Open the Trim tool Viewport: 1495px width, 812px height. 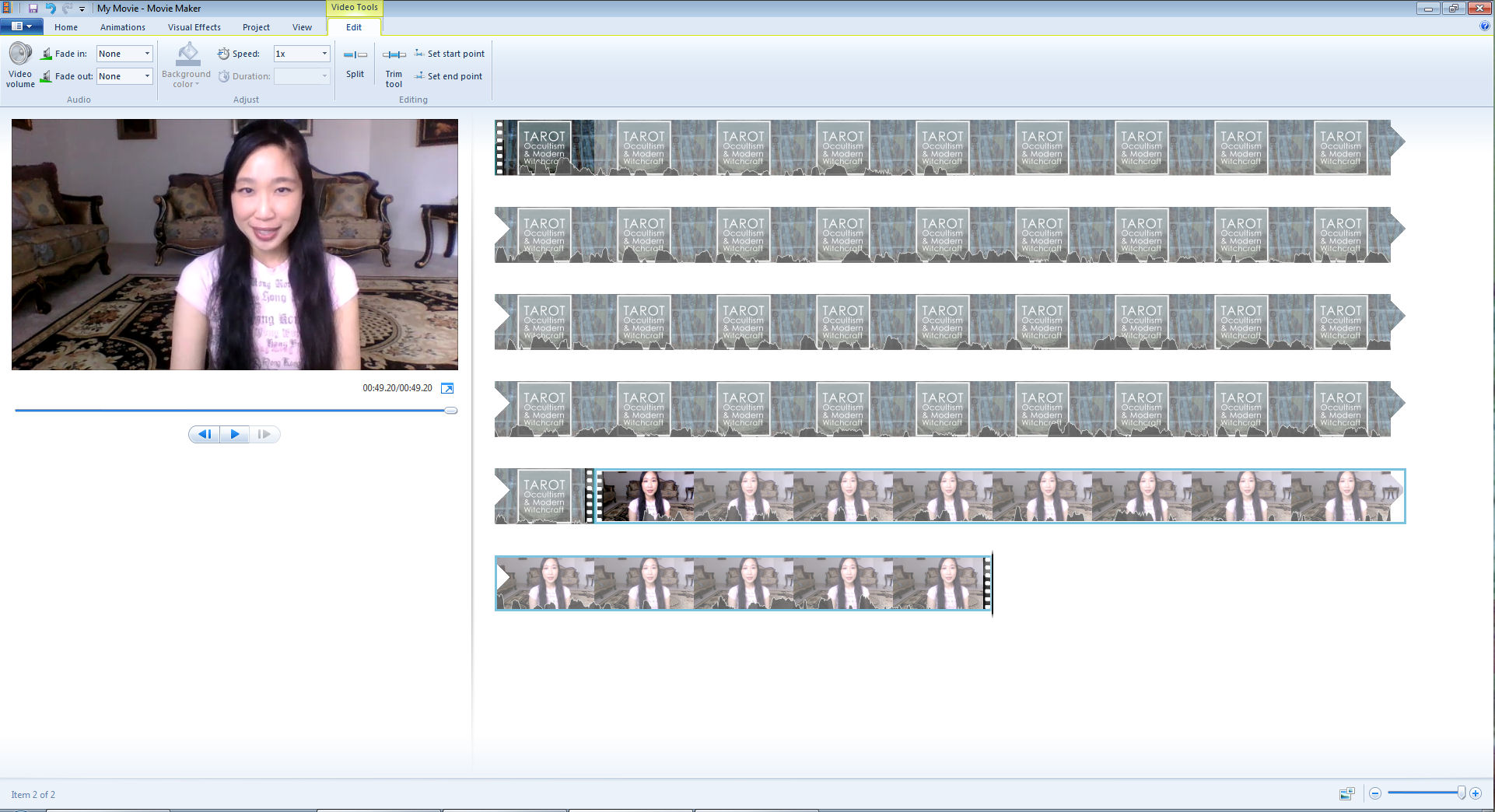(x=394, y=55)
